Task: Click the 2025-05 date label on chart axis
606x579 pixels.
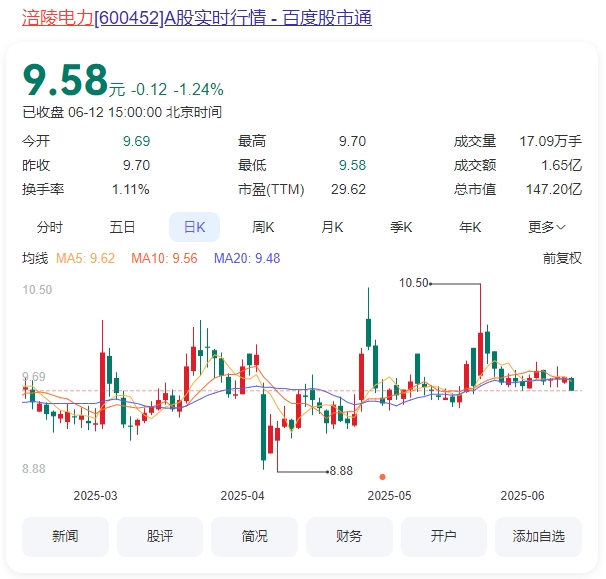Action: [389, 496]
